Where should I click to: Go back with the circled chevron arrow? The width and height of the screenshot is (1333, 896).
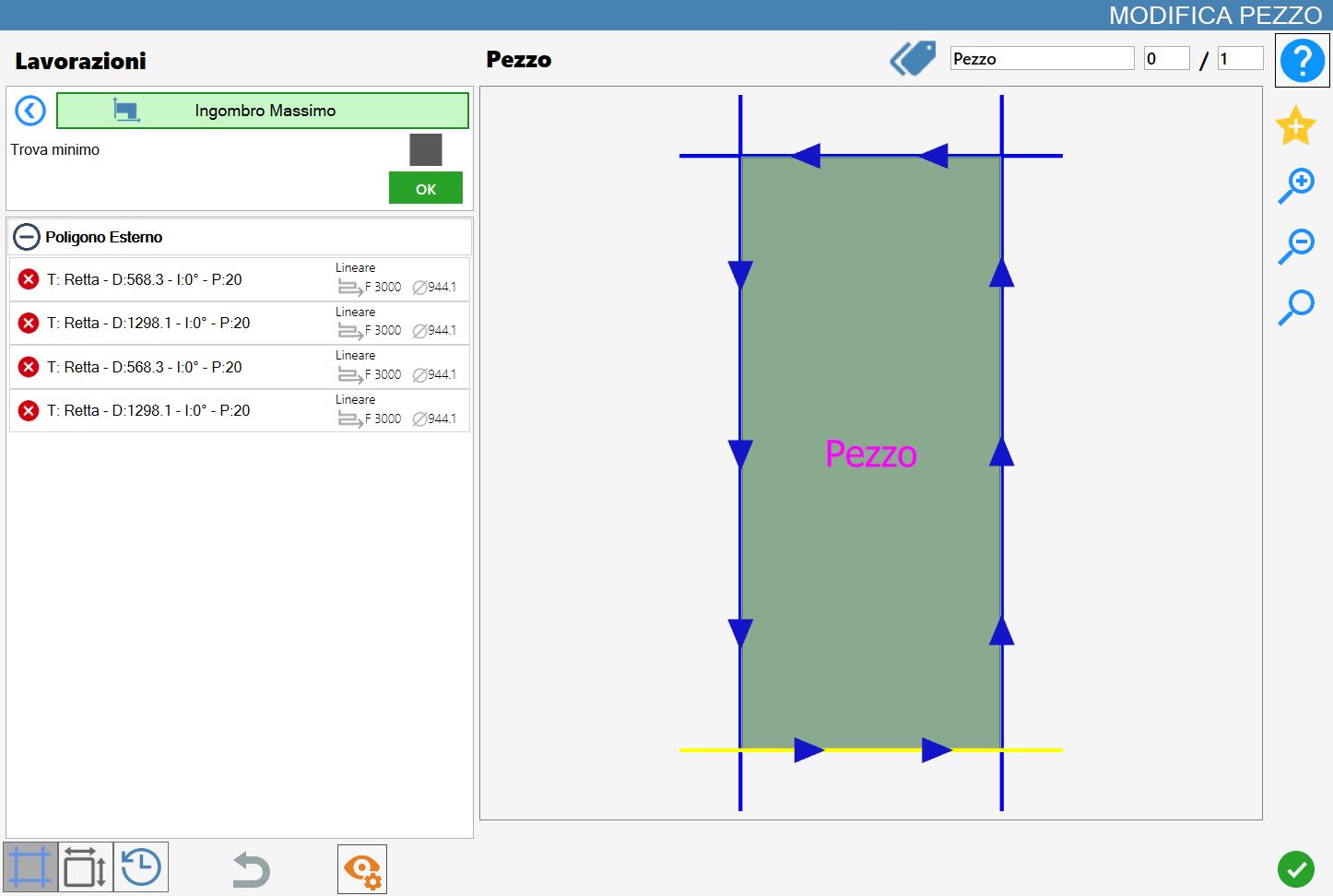click(30, 112)
